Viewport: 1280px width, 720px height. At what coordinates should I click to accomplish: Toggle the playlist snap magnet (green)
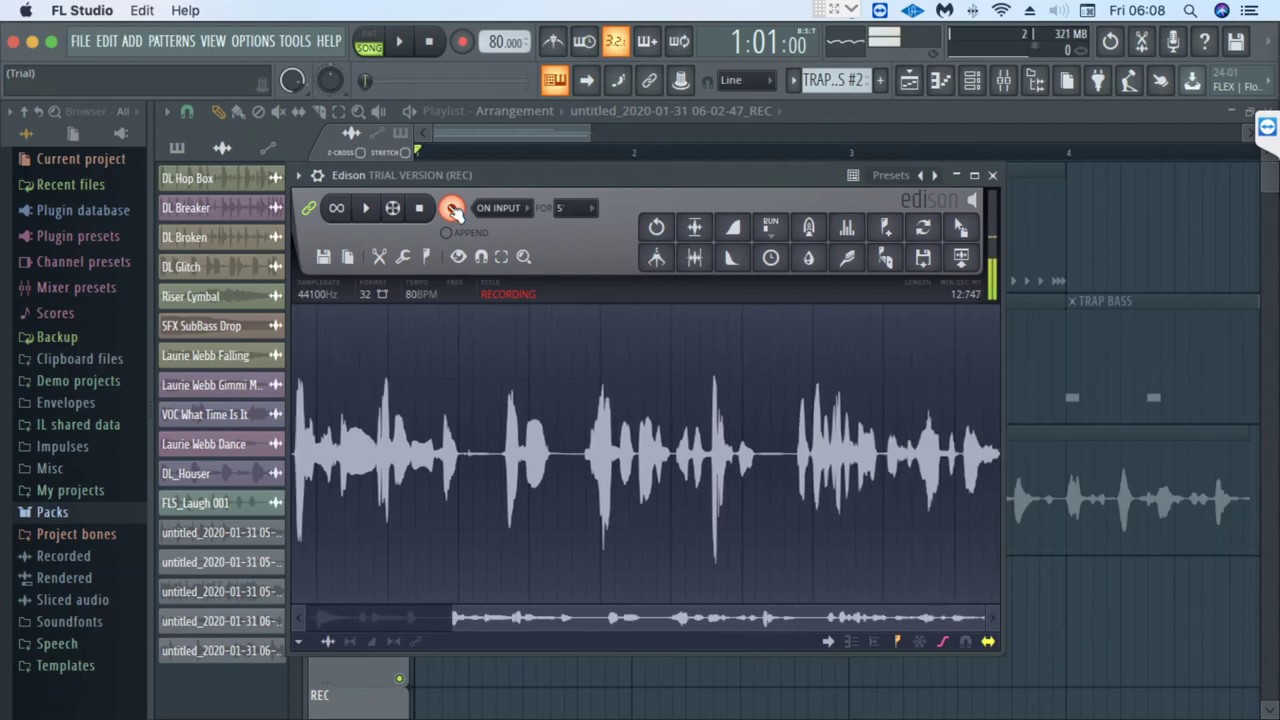(187, 112)
